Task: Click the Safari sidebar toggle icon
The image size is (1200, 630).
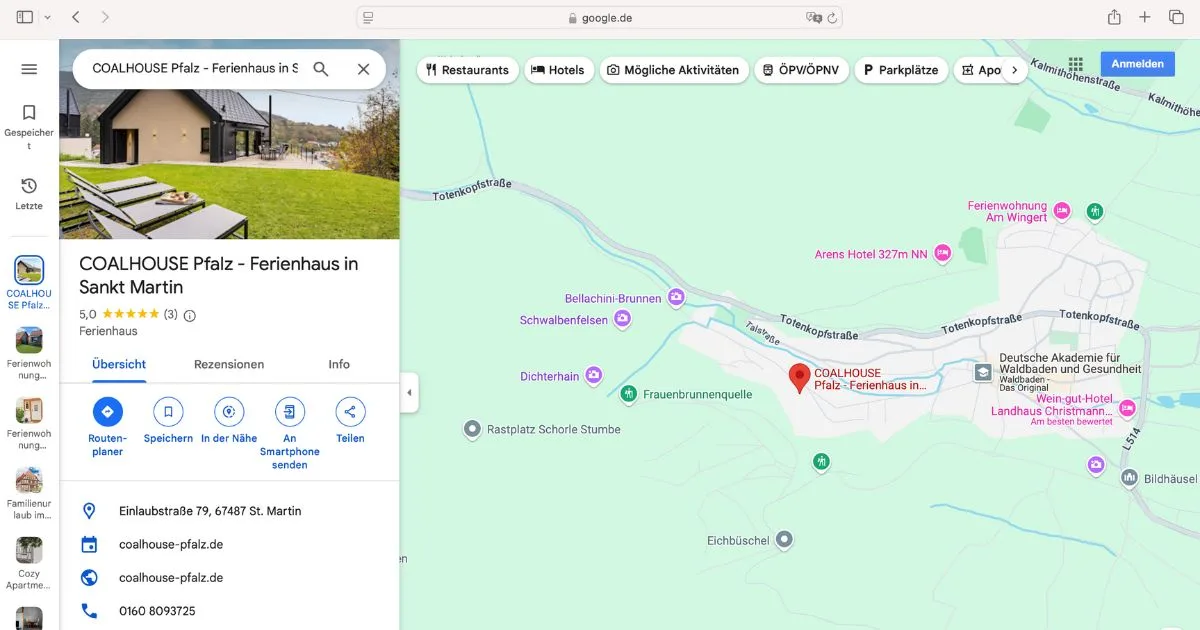Action: coord(24,17)
